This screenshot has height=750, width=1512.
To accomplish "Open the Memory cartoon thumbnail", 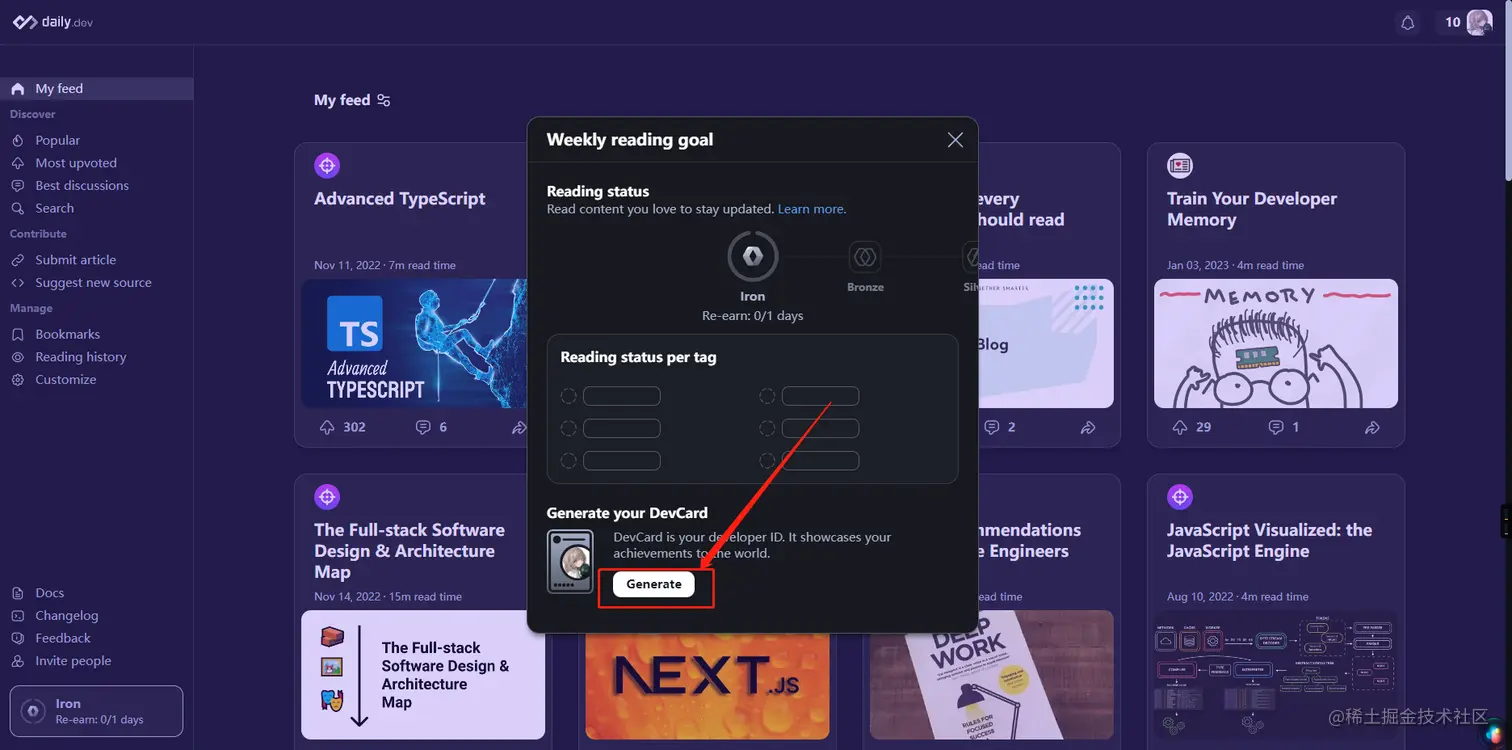I will (1276, 343).
